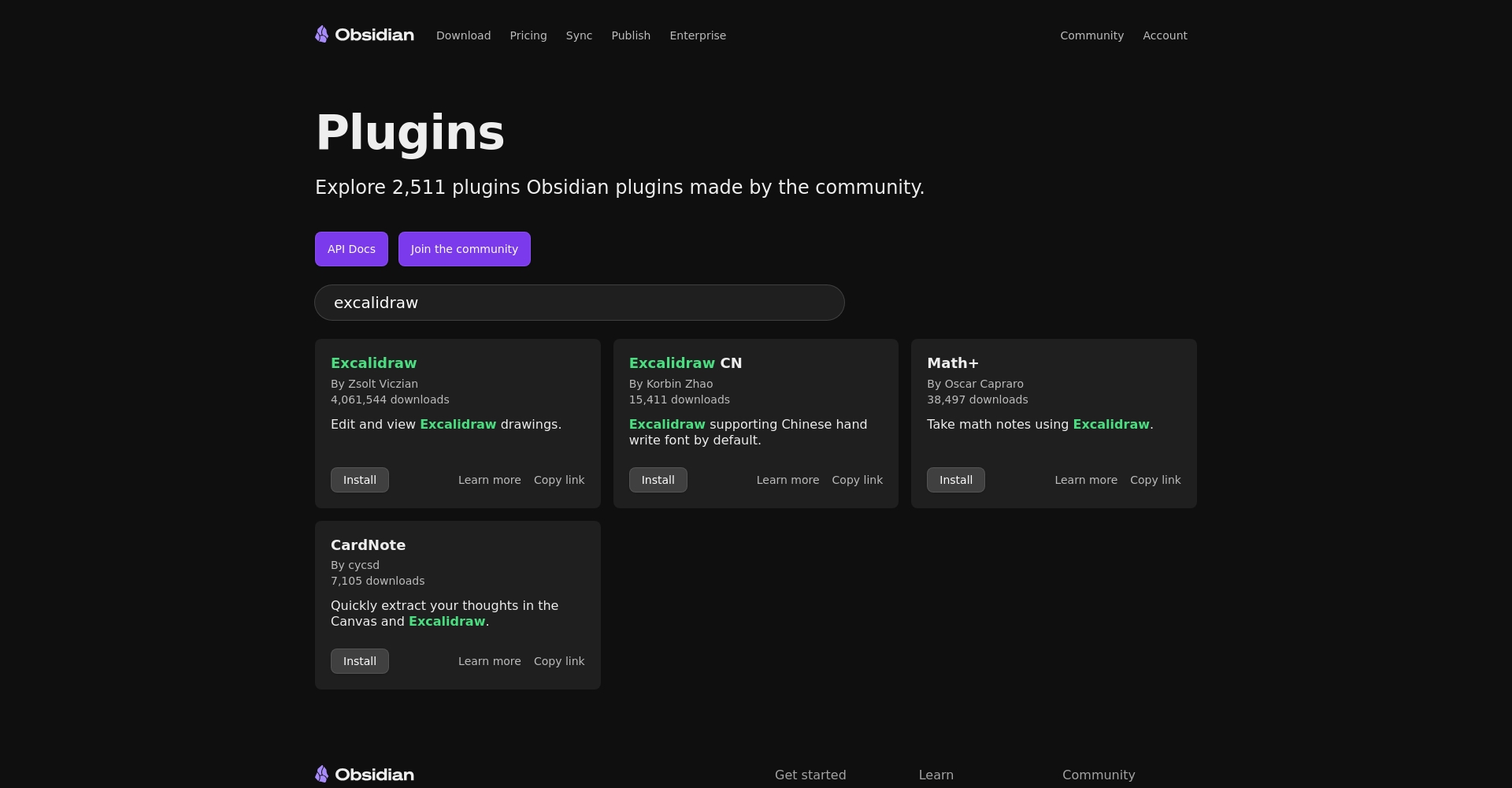This screenshot has width=1512, height=788.
Task: Learn more about Excalidraw by Zsolt Viczian
Action: 490,480
